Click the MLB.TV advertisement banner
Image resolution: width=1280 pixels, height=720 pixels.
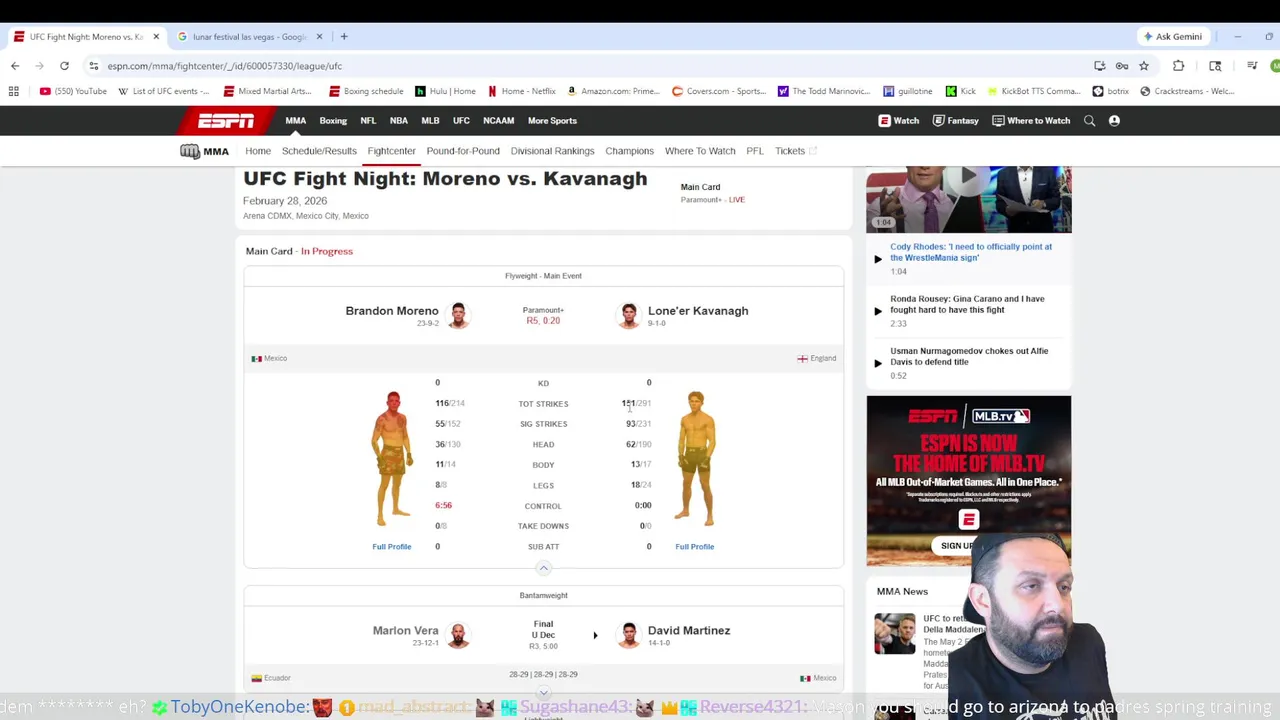(968, 481)
